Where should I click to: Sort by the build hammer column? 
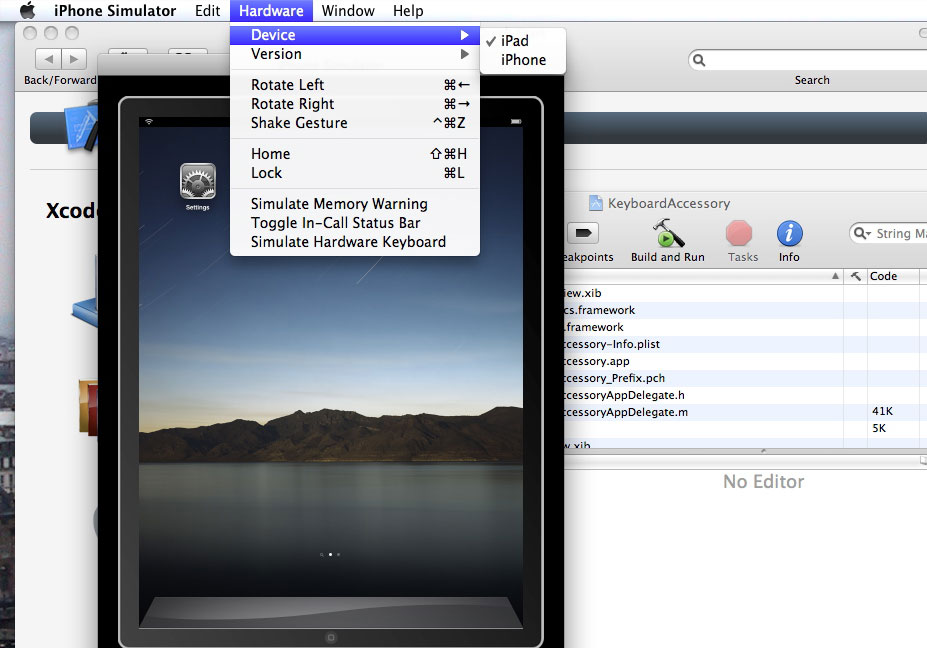pyautogui.click(x=855, y=276)
